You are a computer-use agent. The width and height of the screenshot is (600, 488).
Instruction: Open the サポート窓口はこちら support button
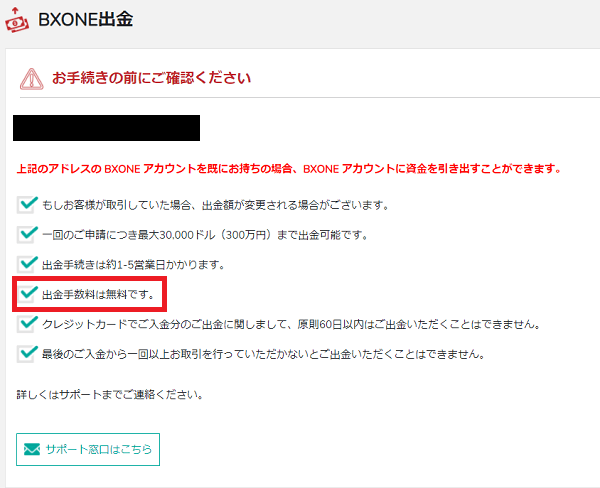88,449
